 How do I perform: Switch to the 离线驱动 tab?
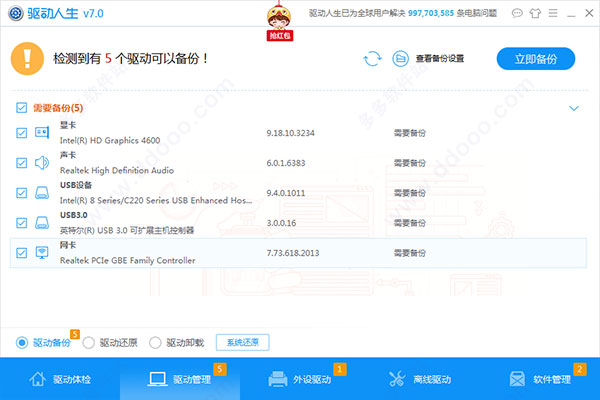pos(420,379)
